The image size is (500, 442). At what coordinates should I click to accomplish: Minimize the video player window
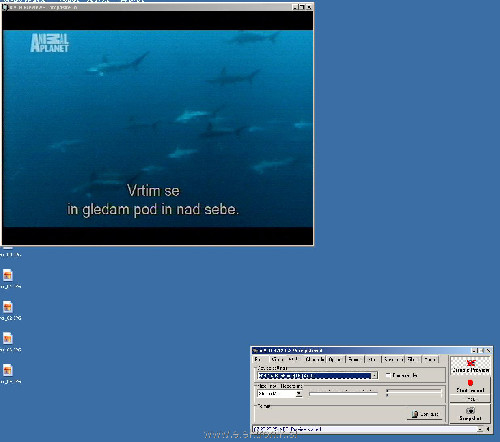(295, 7)
